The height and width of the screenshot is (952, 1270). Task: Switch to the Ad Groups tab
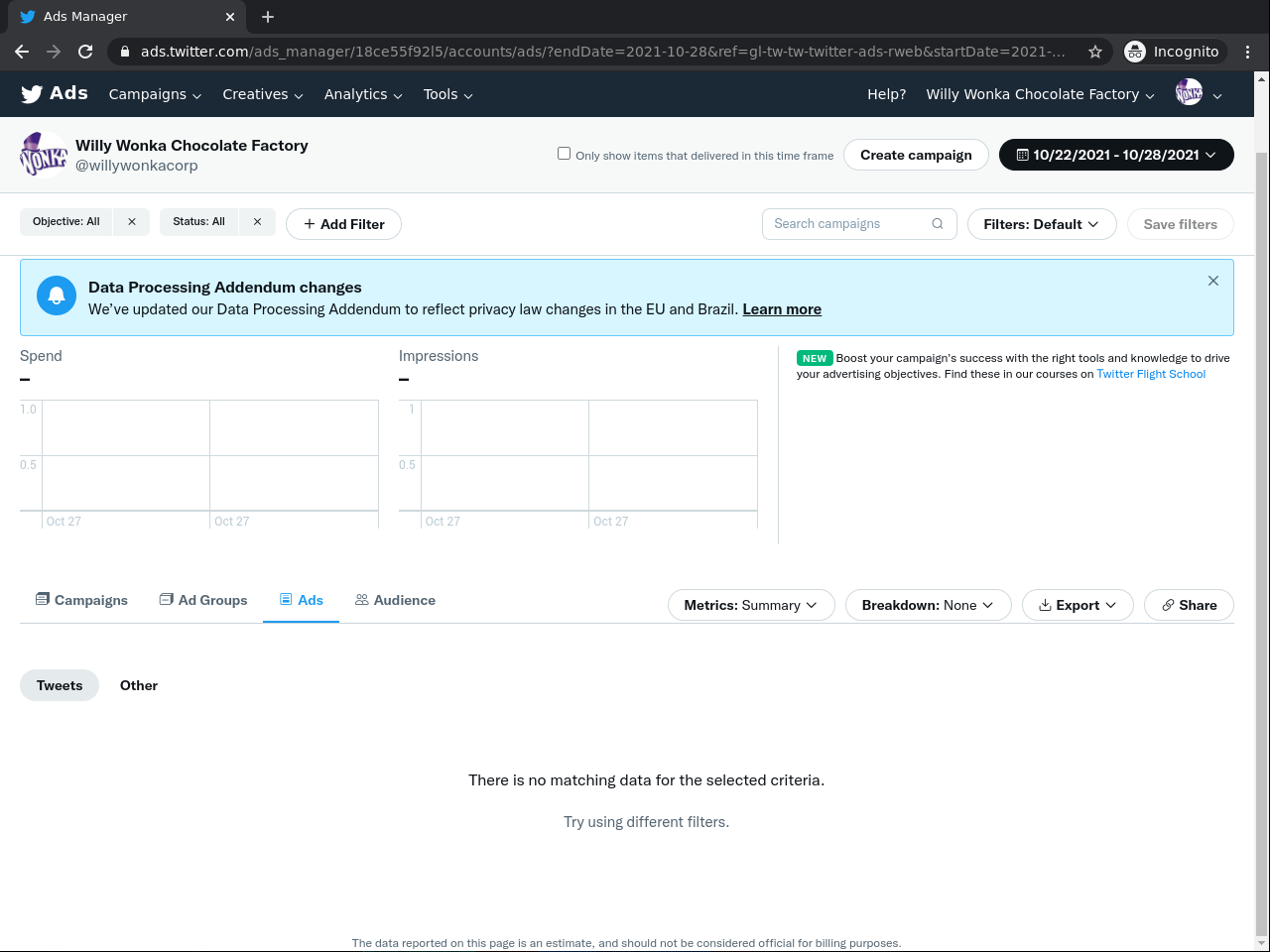pyautogui.click(x=203, y=600)
